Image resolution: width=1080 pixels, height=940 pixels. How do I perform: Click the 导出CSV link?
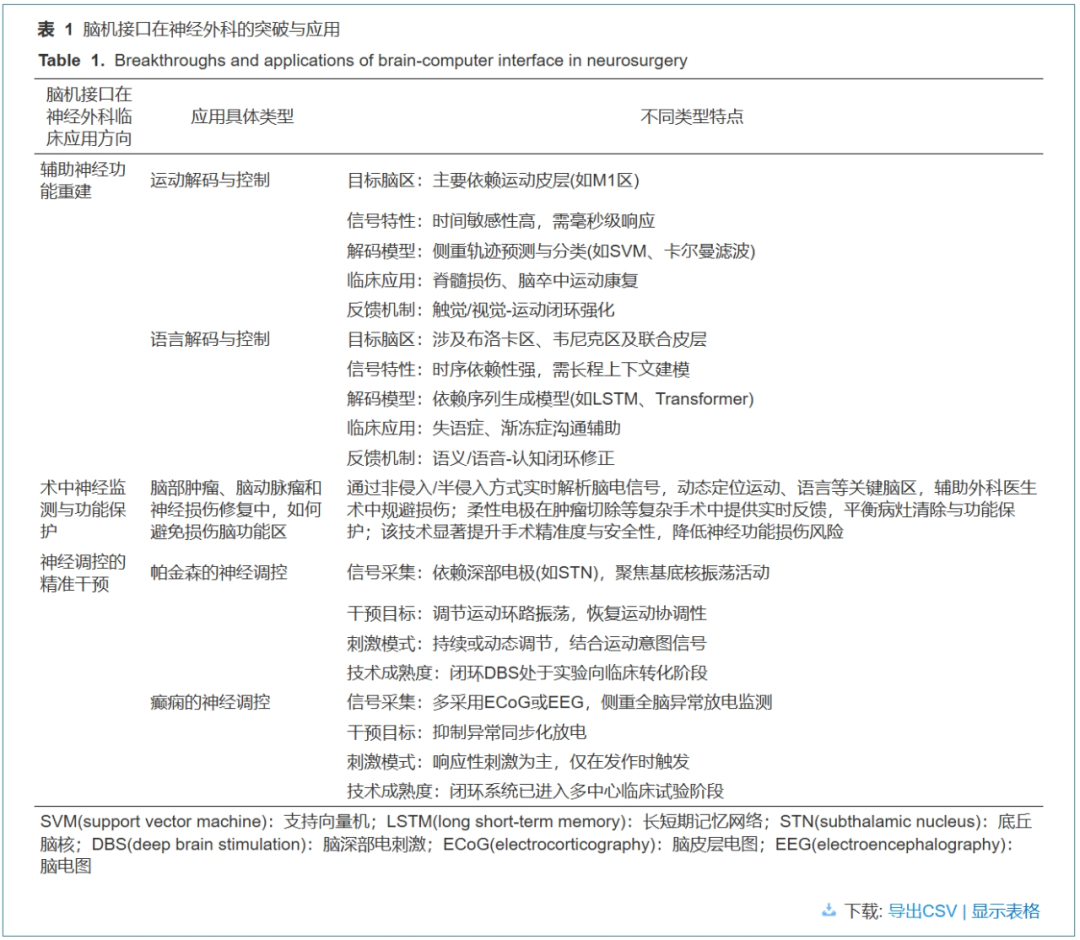[922, 911]
